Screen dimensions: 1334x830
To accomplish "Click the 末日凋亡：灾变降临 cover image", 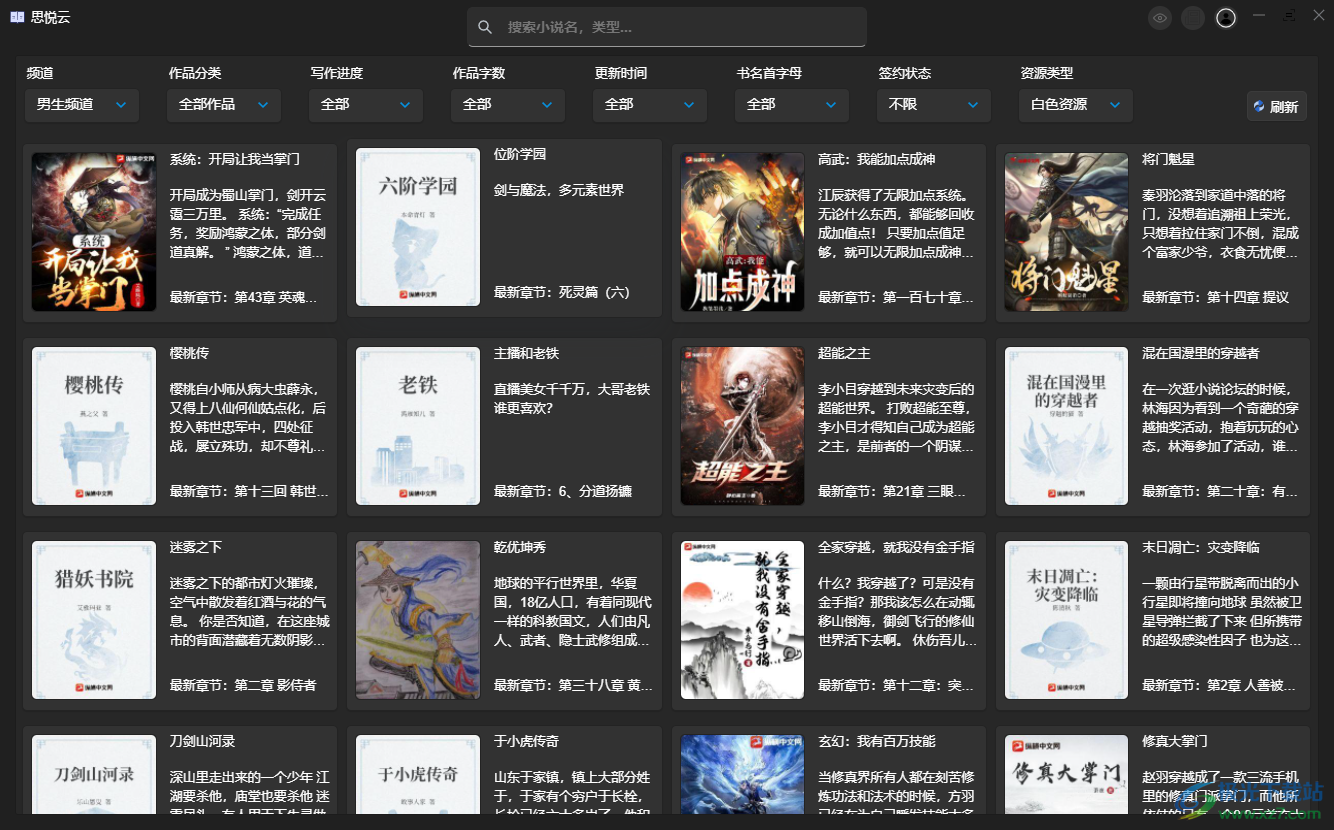I will [x=1066, y=620].
